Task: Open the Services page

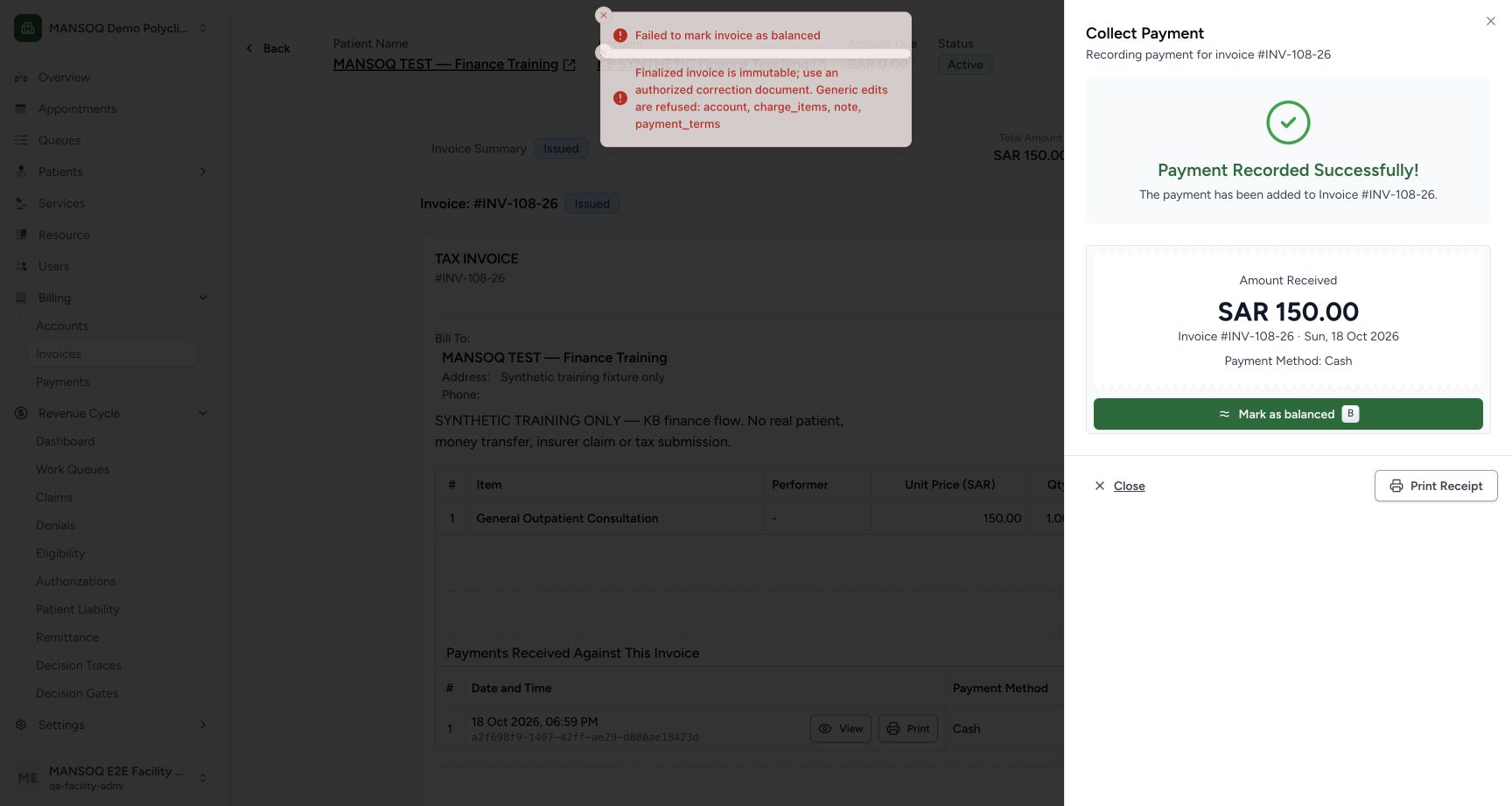Action: (x=61, y=203)
